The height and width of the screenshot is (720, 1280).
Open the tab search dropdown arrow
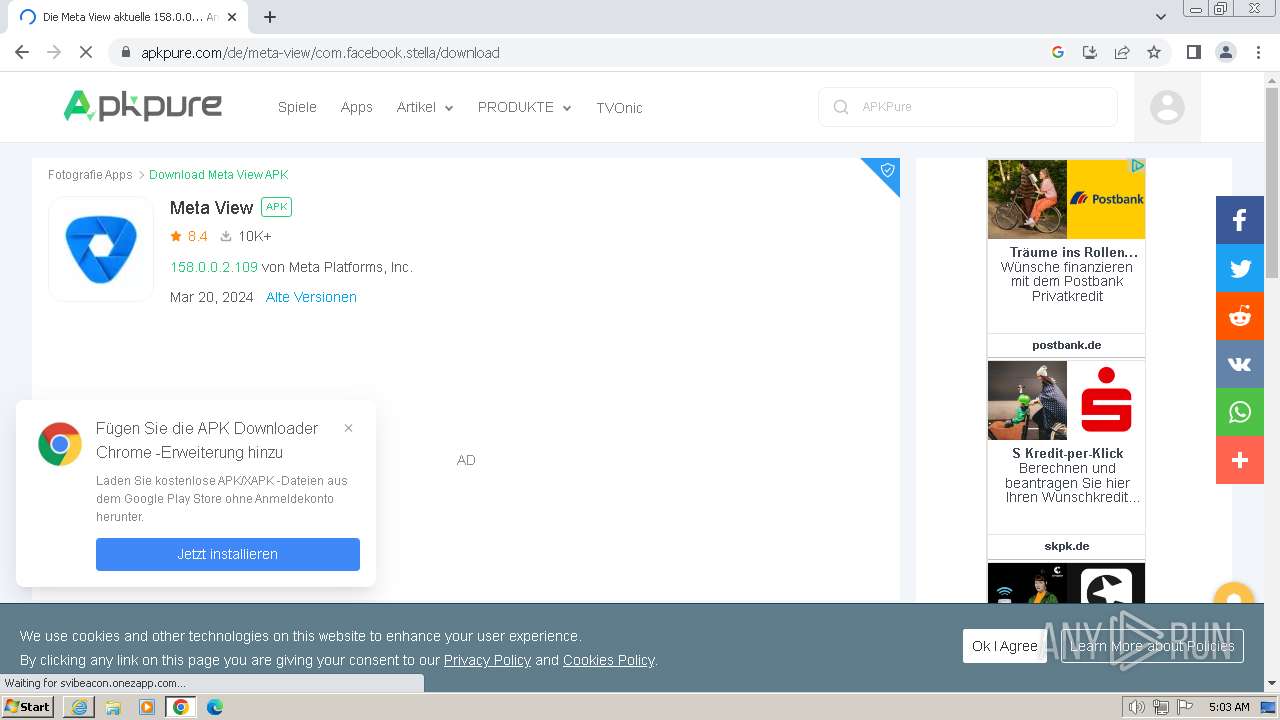click(x=1161, y=17)
